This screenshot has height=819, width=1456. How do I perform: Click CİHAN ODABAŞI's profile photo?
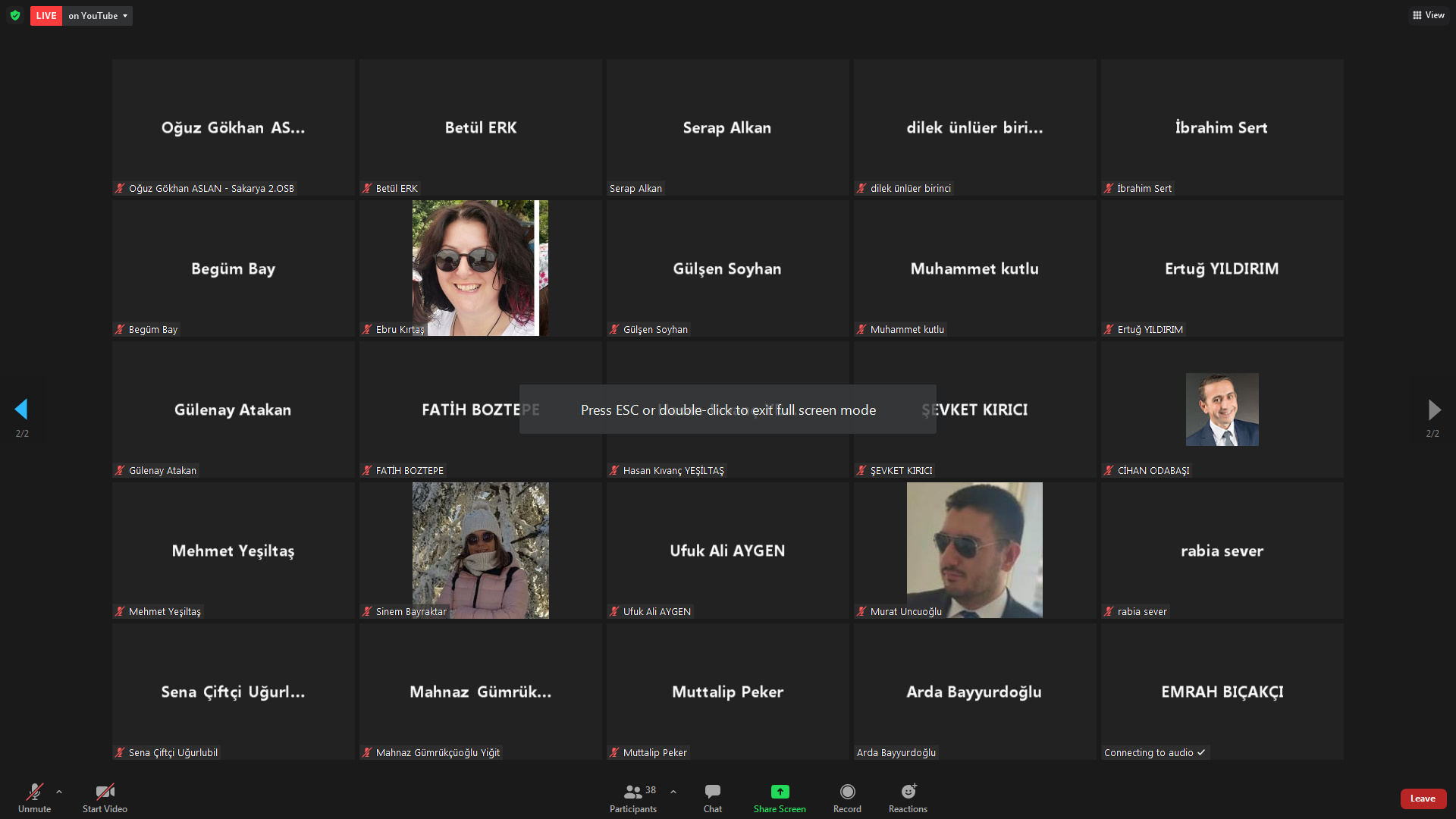pos(1222,409)
